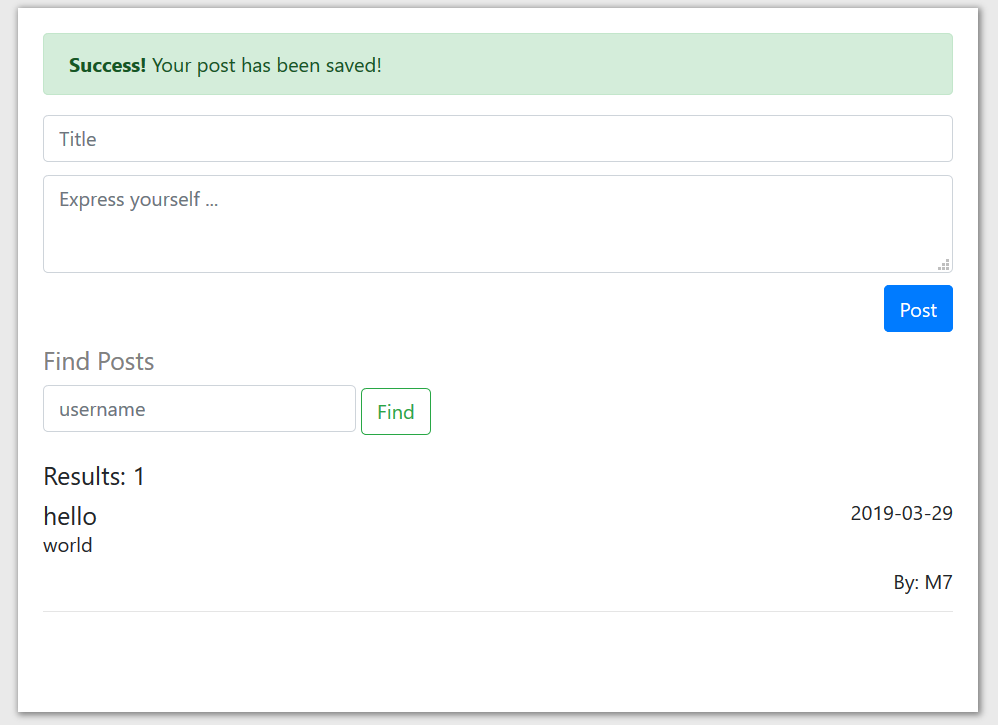Click the post body text 'world'

tap(68, 546)
